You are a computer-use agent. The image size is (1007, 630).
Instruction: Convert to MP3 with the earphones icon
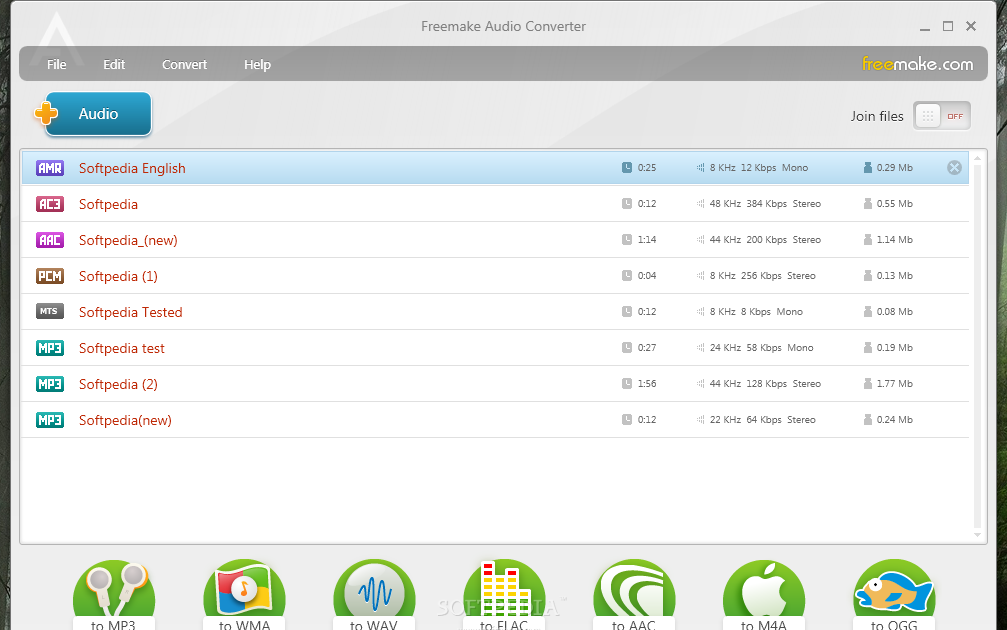point(114,595)
